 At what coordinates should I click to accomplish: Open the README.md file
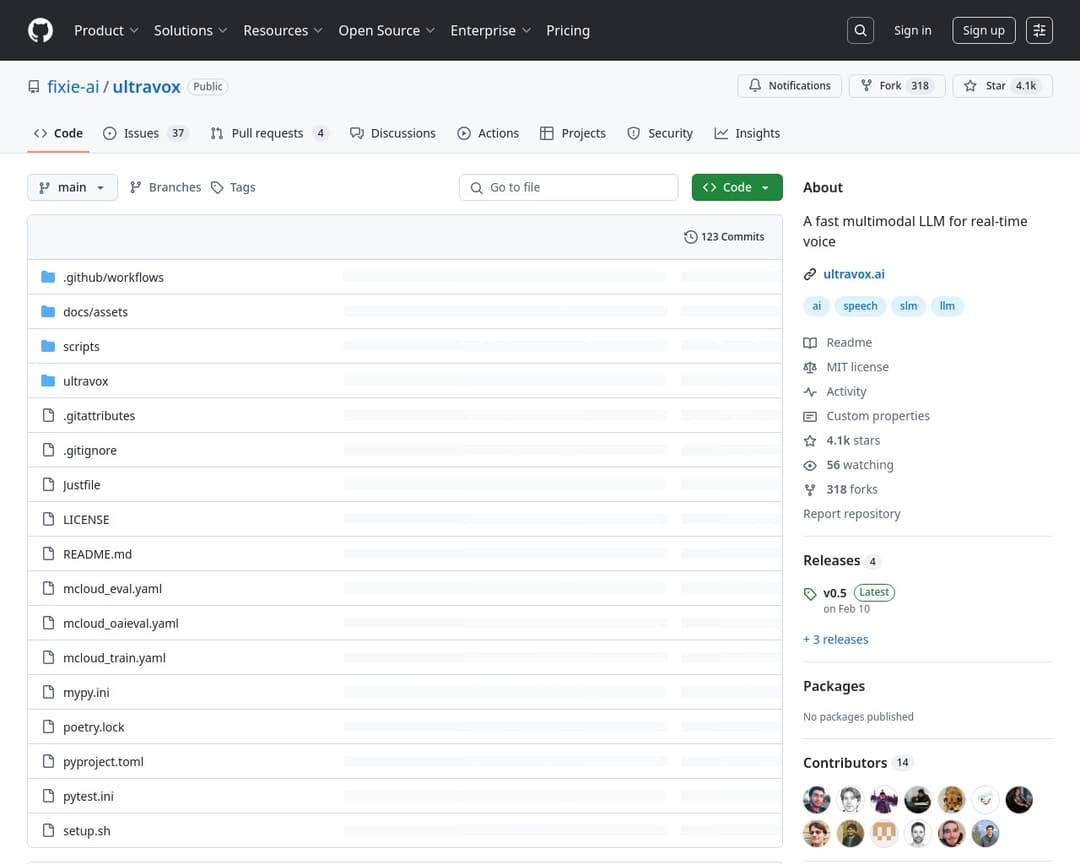coord(97,554)
